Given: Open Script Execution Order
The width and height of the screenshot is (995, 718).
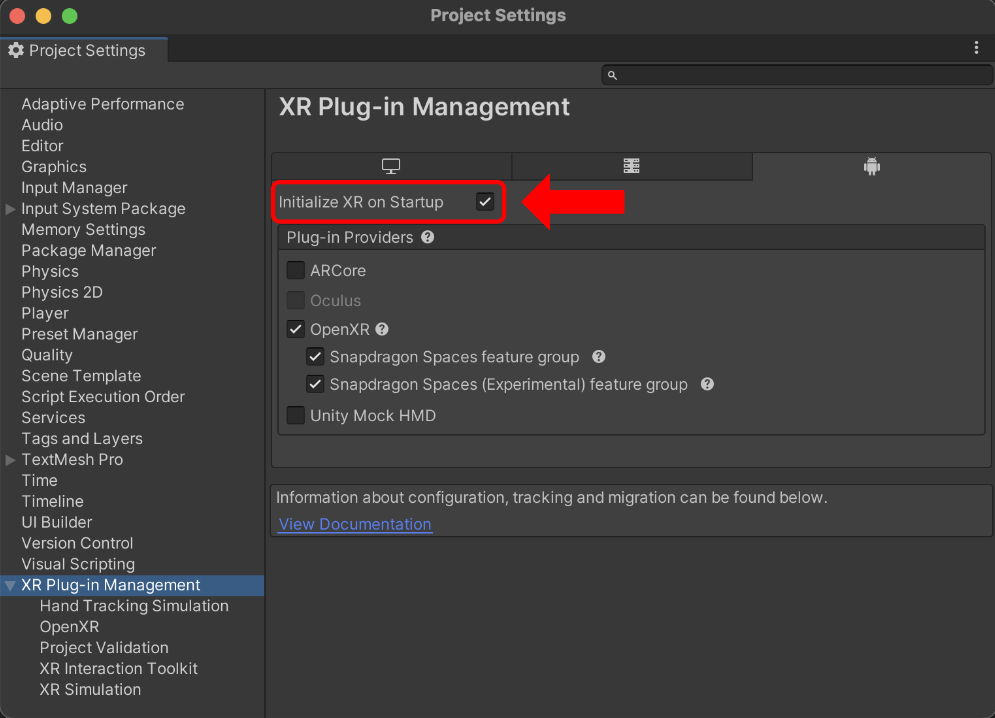Looking at the screenshot, I should click(x=103, y=397).
